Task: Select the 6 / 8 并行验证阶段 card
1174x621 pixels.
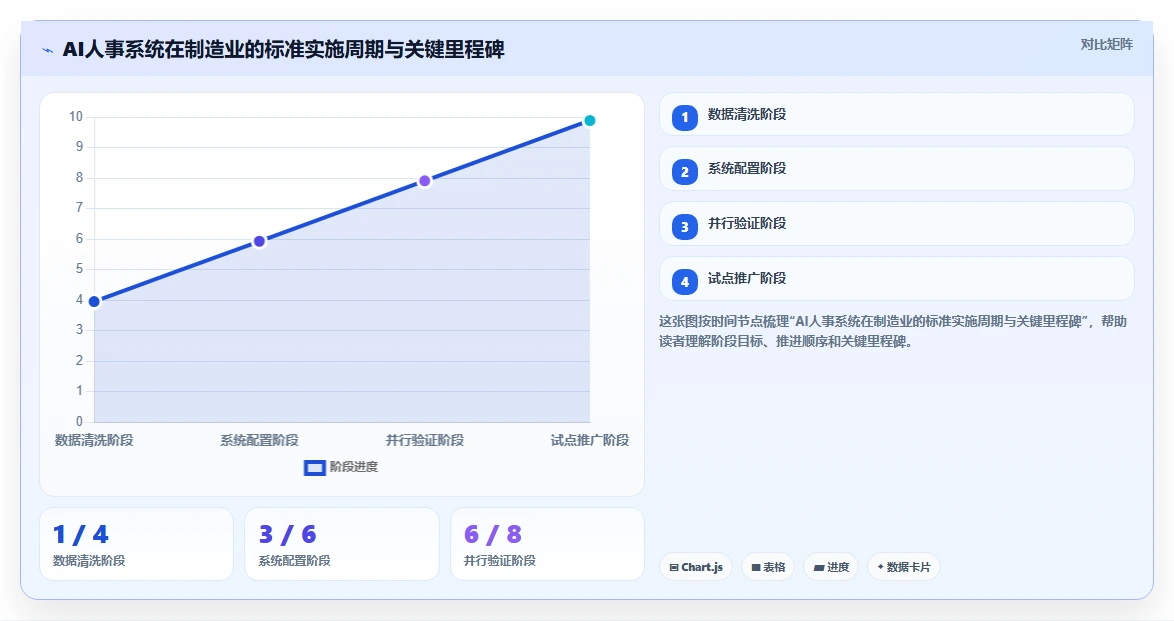Action: point(547,544)
